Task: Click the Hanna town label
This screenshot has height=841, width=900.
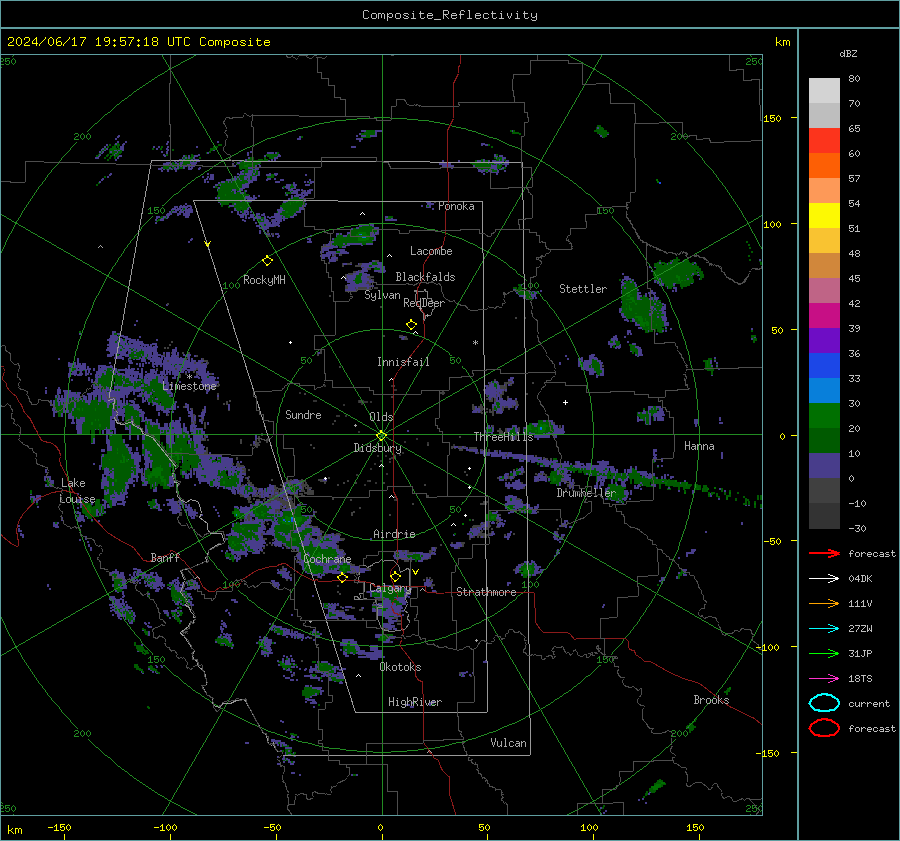Action: tap(699, 446)
